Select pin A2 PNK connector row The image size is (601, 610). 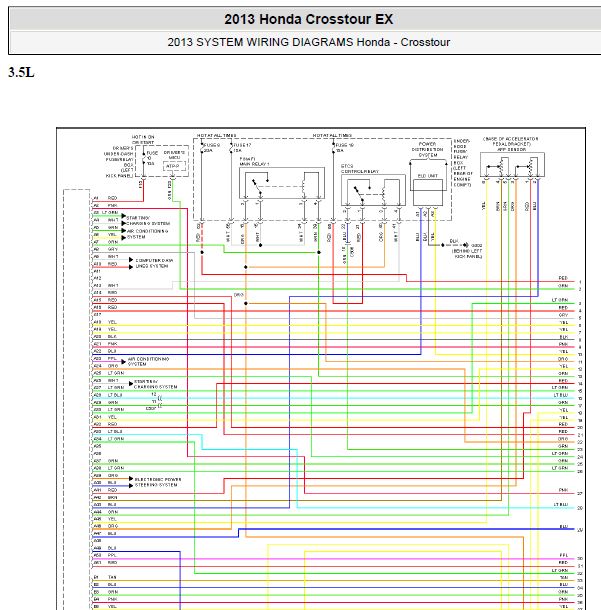coord(105,205)
